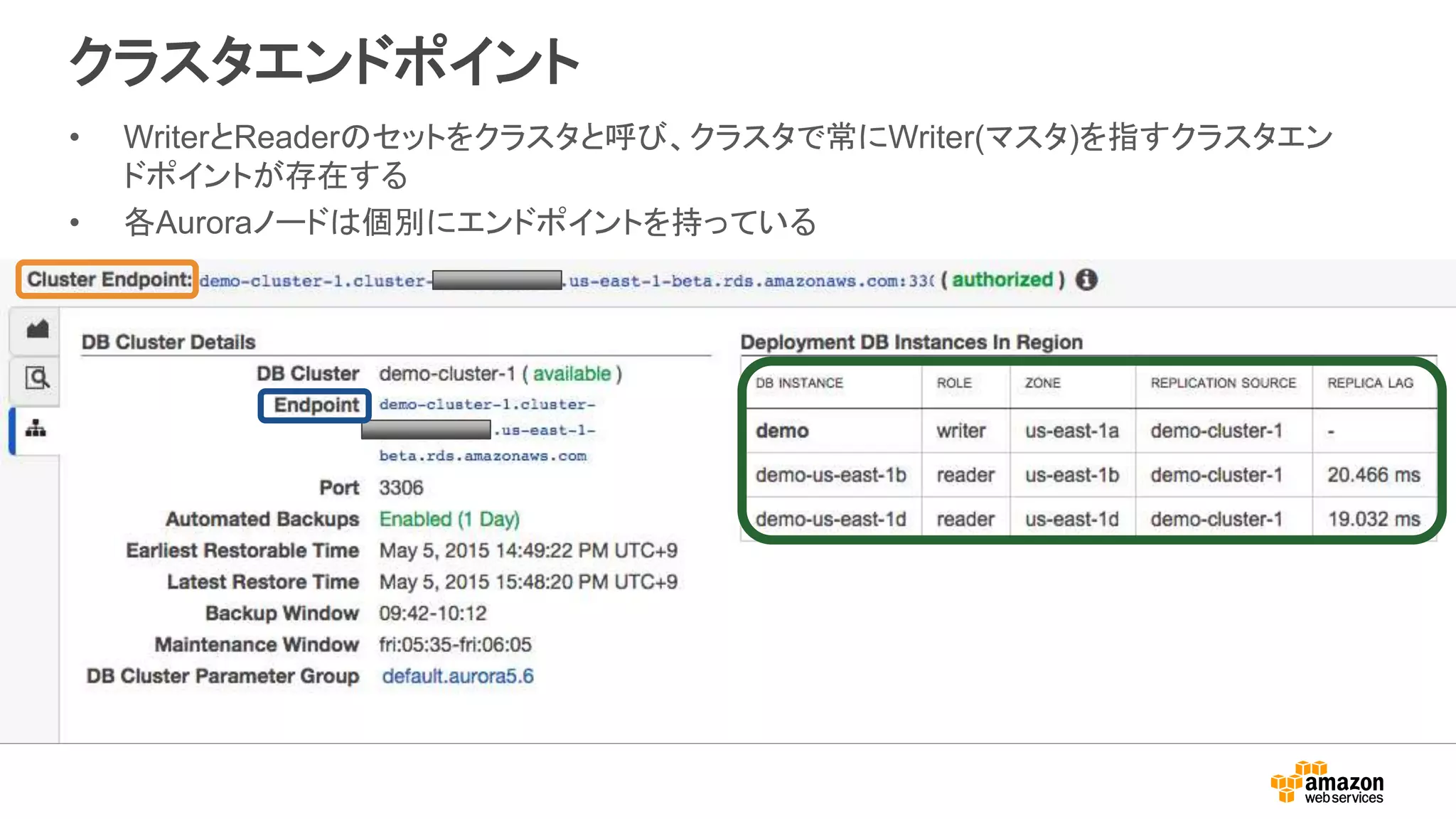Screen dimensions: 1456x819
Task: Open the monitoring chart sidebar icon
Action: point(37,330)
